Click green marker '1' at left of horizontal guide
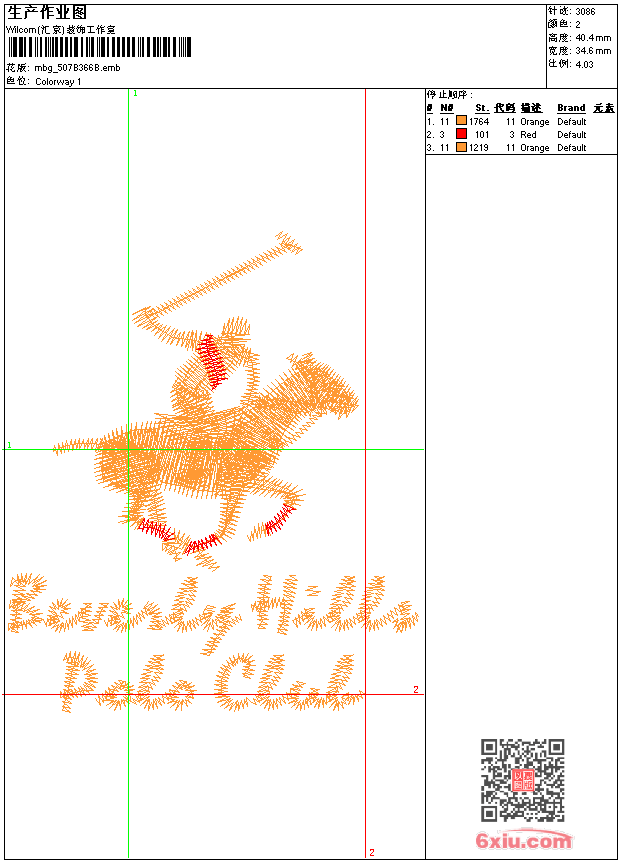620x860 pixels. coord(9,445)
